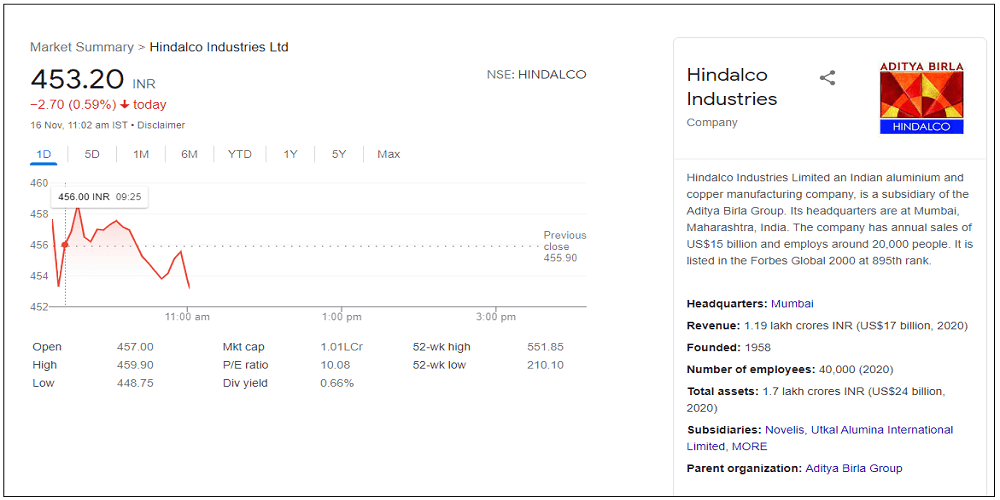Viewport: 1000px width, 500px height.
Task: Click the Div yield value 0.66%
Action: pos(337,383)
